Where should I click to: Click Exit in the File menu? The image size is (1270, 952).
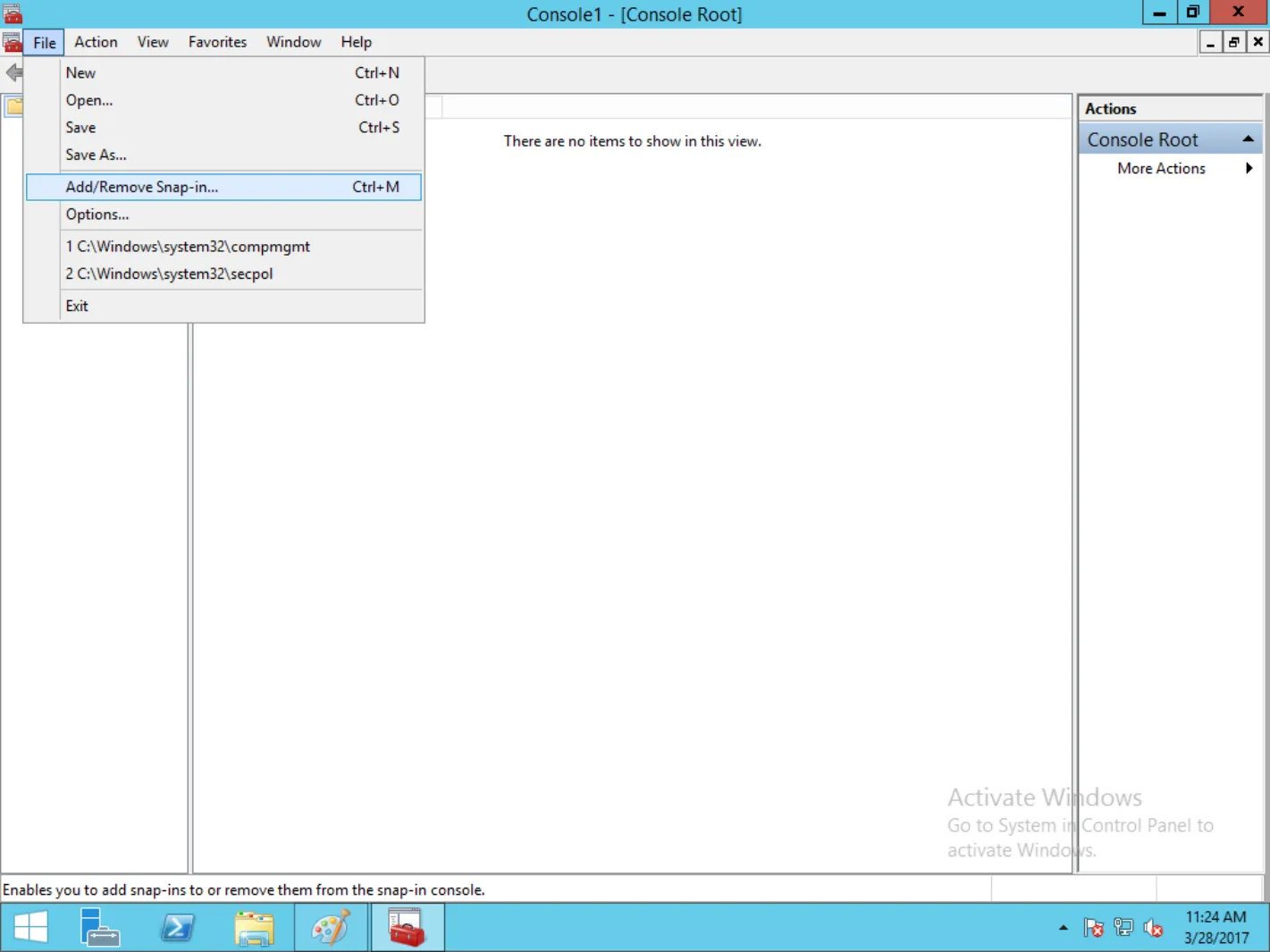coord(223,306)
